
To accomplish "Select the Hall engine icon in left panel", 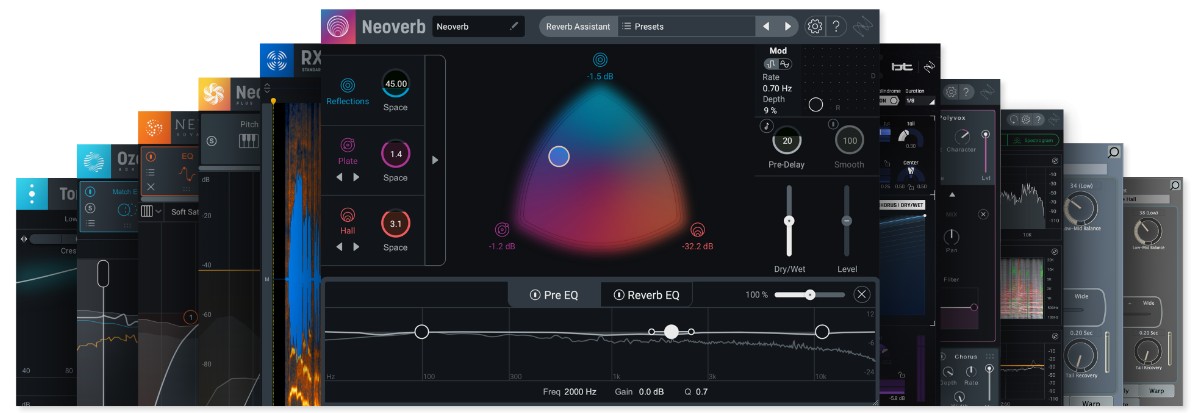I will click(348, 214).
